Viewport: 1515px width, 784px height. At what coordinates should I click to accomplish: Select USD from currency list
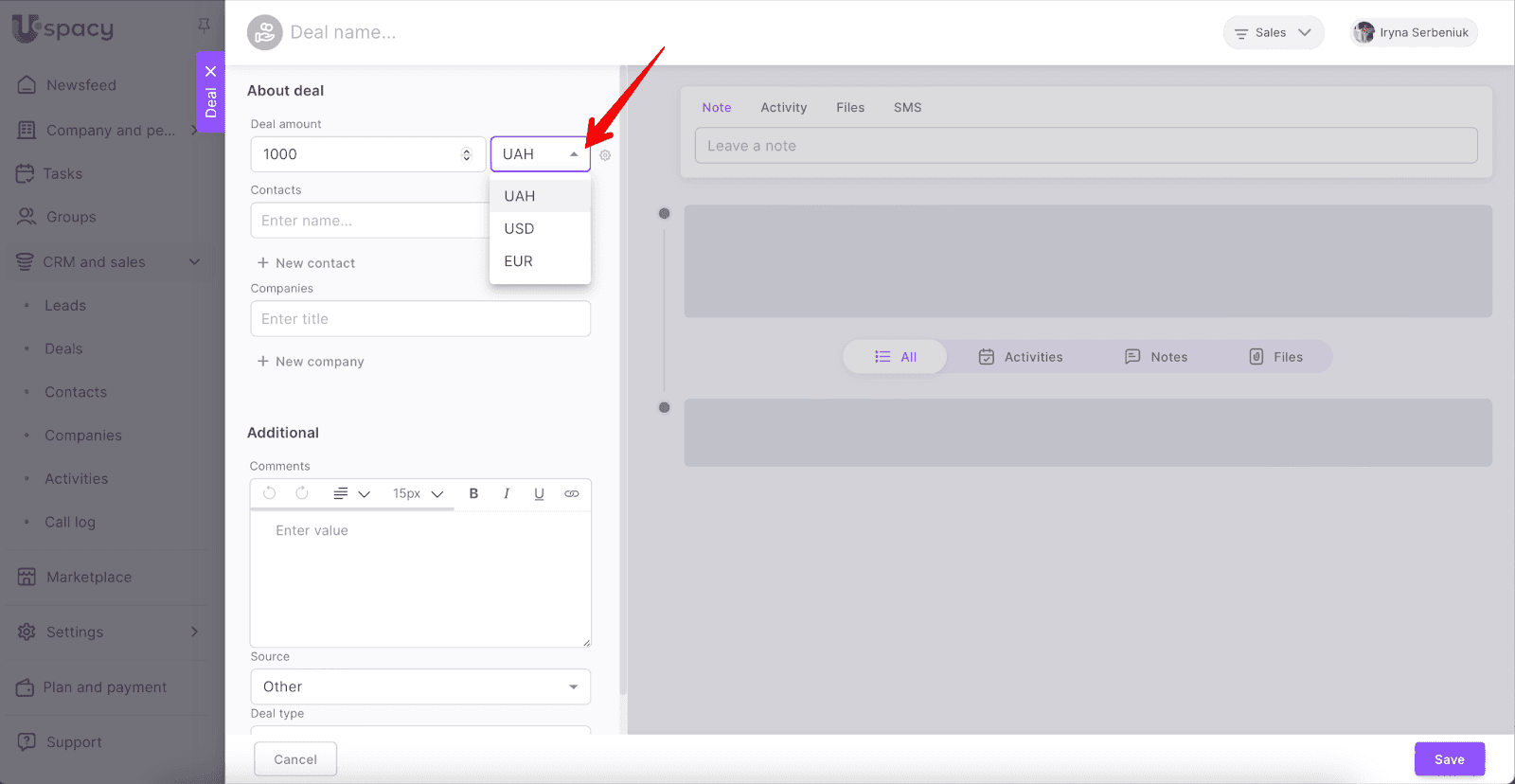pyautogui.click(x=519, y=229)
